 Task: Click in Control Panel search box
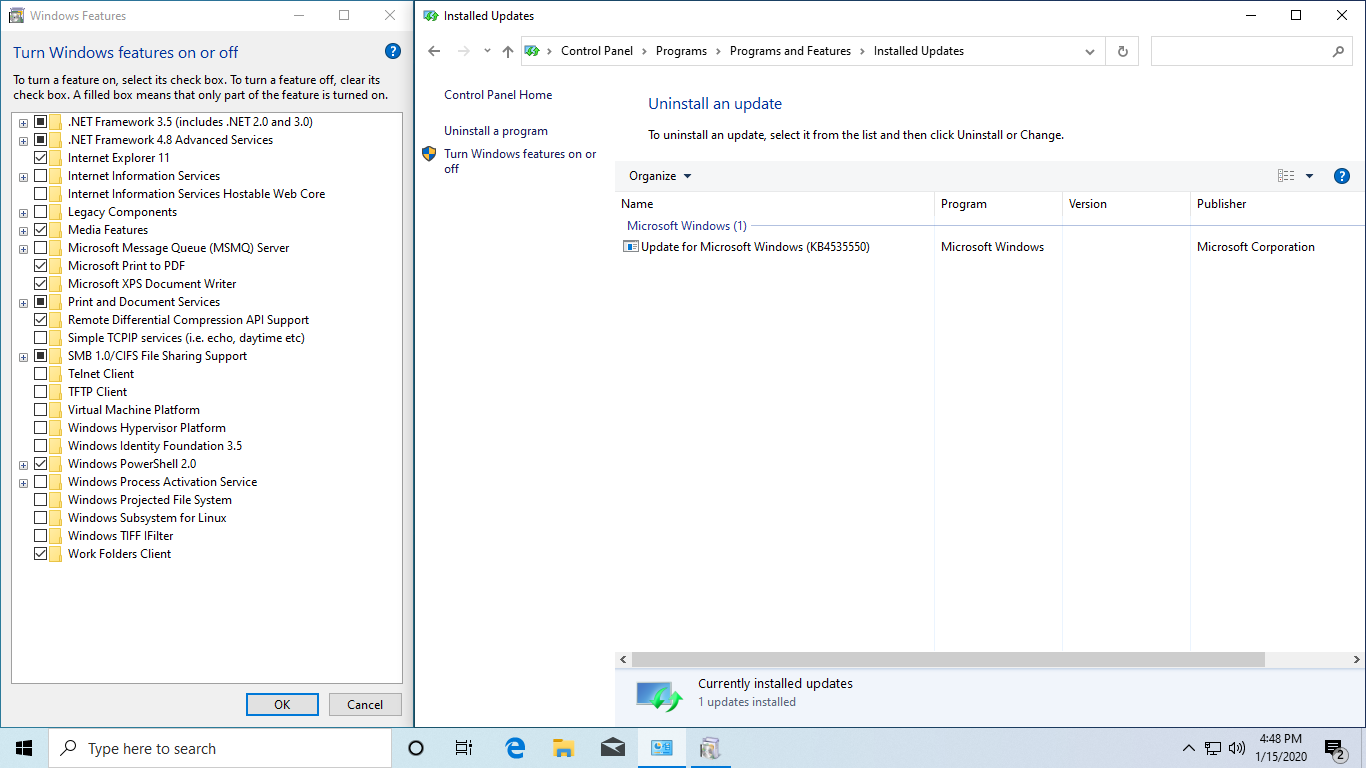point(1241,51)
